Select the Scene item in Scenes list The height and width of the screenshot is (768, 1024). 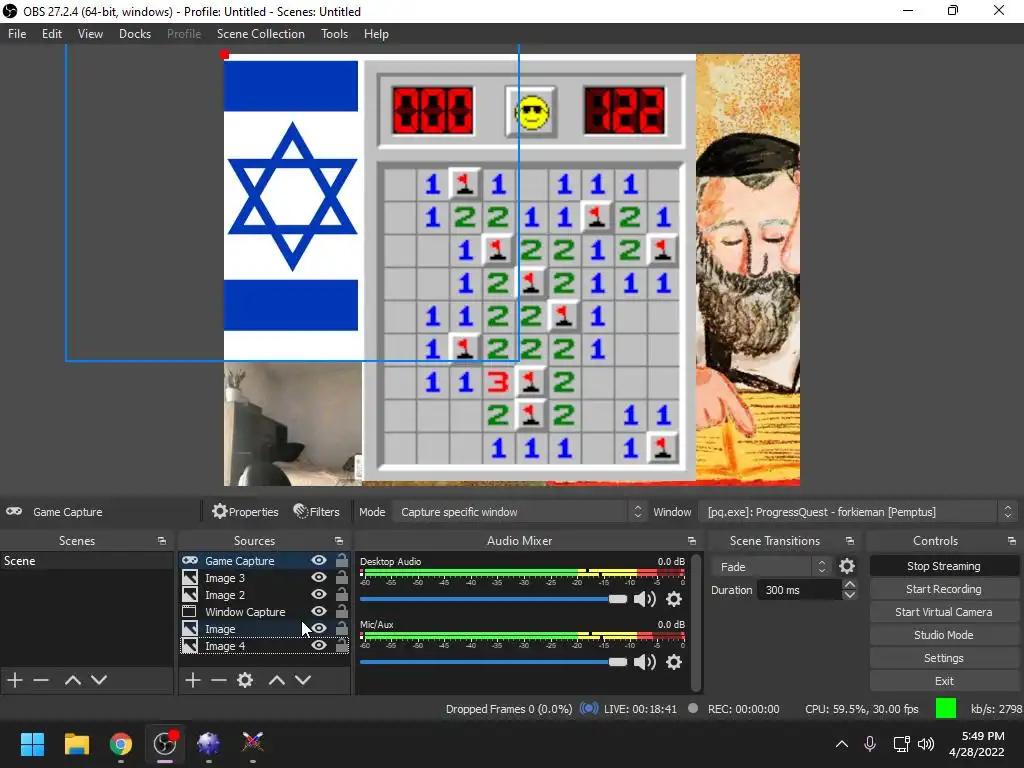86,561
